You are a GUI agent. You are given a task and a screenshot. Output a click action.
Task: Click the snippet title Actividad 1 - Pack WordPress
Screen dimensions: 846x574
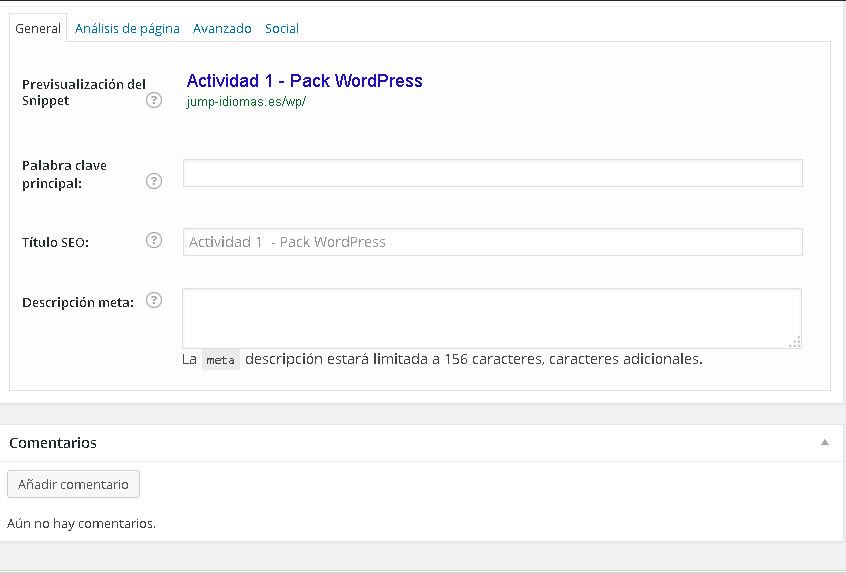[304, 81]
